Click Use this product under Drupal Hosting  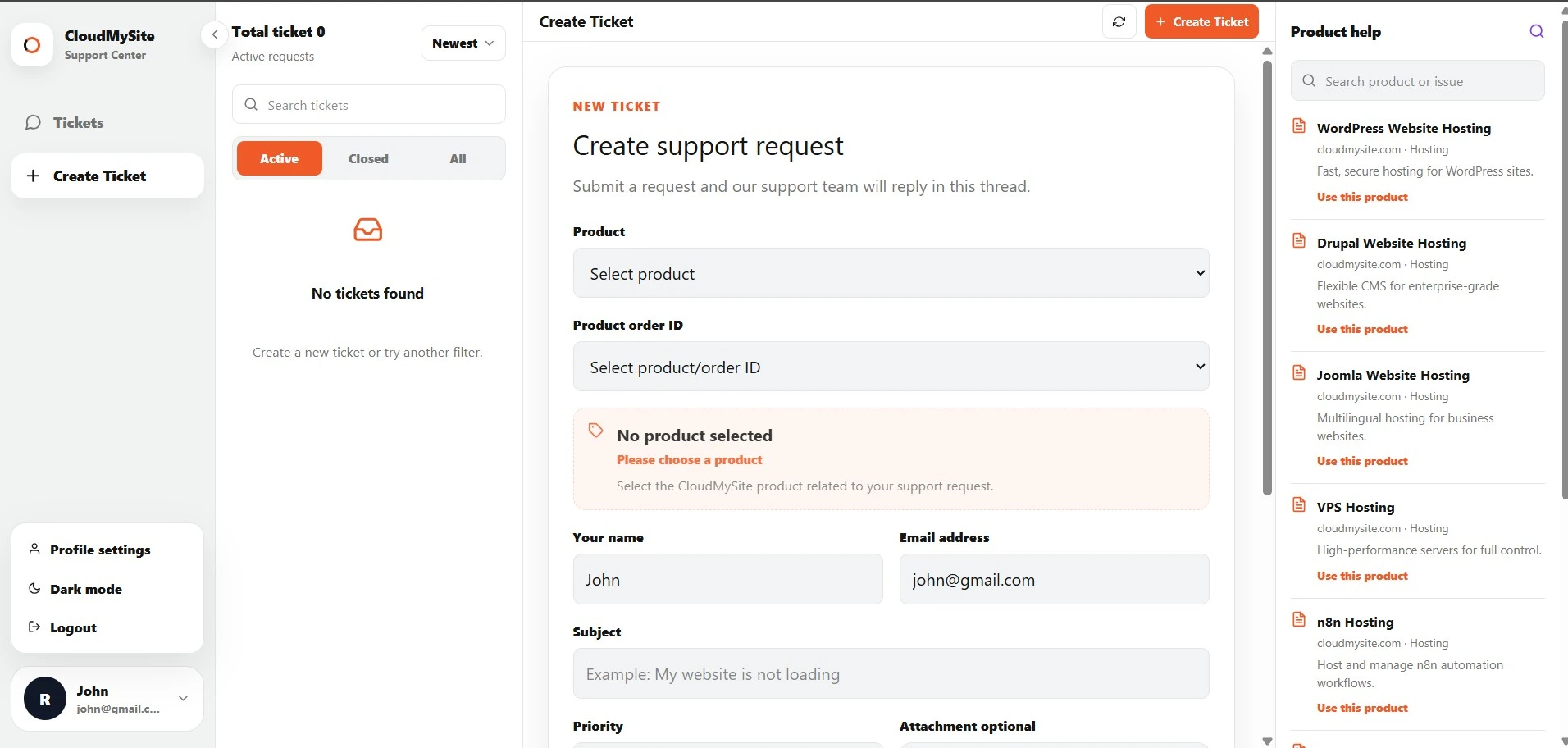1362,329
